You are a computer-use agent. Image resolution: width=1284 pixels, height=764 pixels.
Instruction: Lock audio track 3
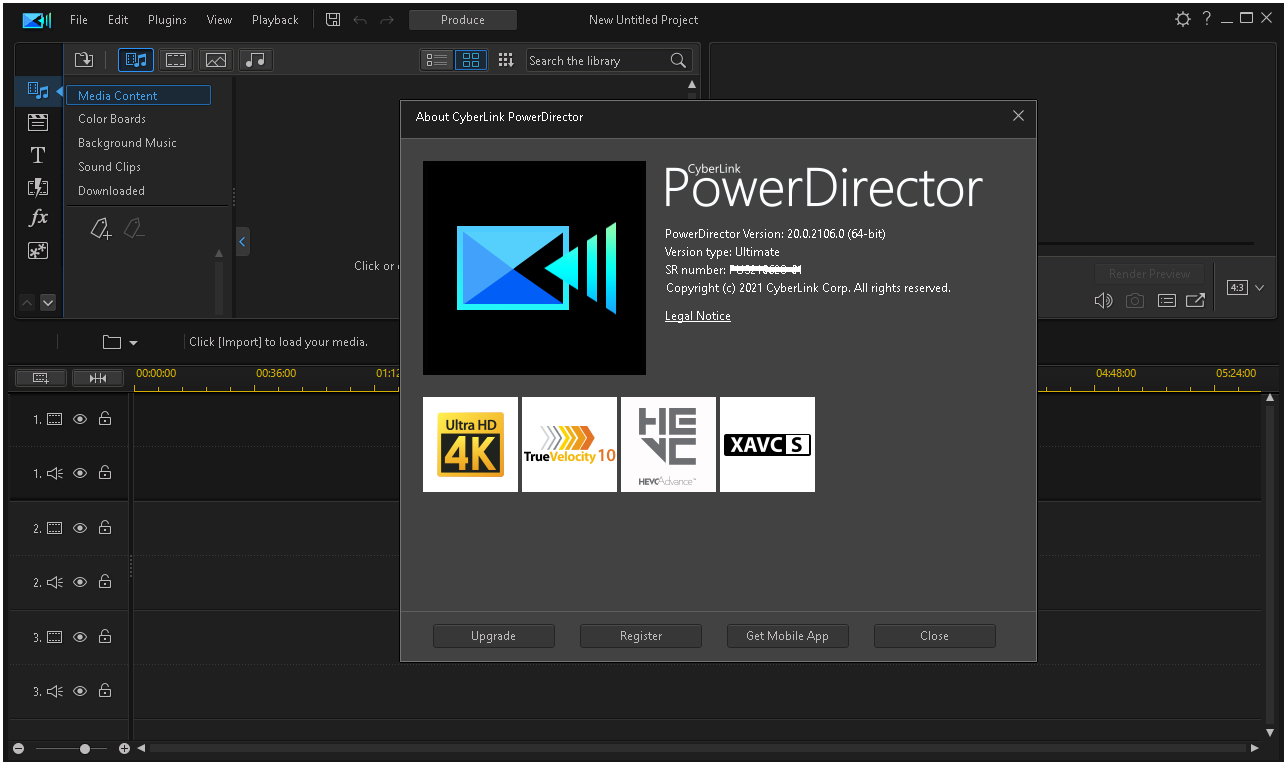coord(105,691)
